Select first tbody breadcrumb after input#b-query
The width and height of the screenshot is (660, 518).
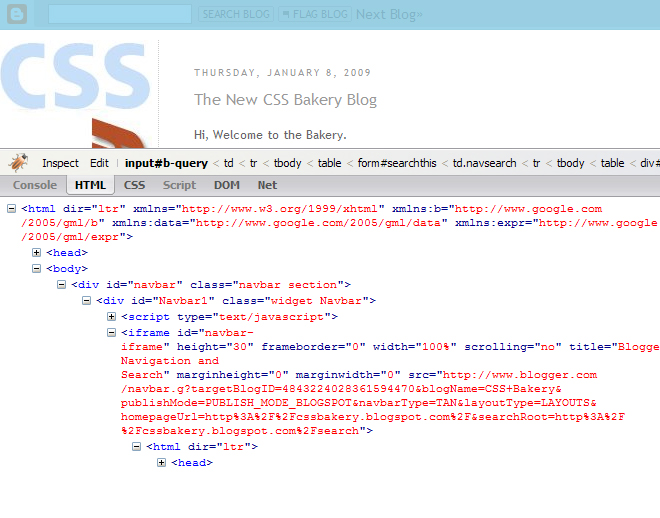click(x=287, y=163)
